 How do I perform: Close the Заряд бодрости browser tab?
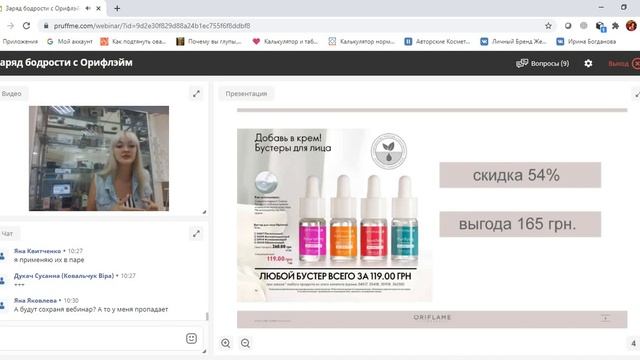98,8
